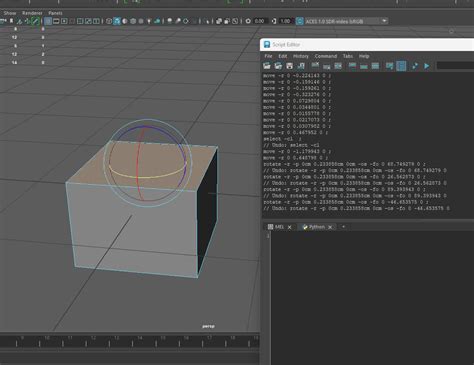Run the script with the Execute play icon
This screenshot has width=474, height=365.
click(427, 66)
